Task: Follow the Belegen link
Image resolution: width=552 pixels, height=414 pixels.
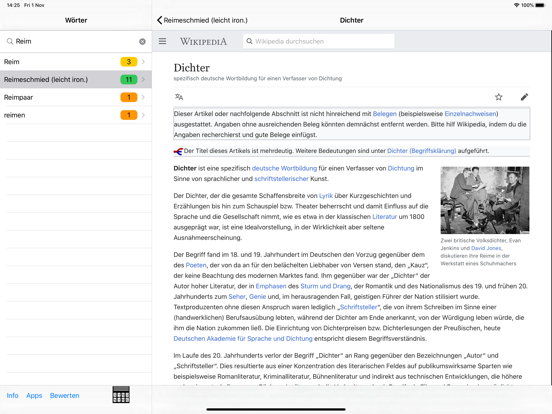Action: tap(384, 114)
